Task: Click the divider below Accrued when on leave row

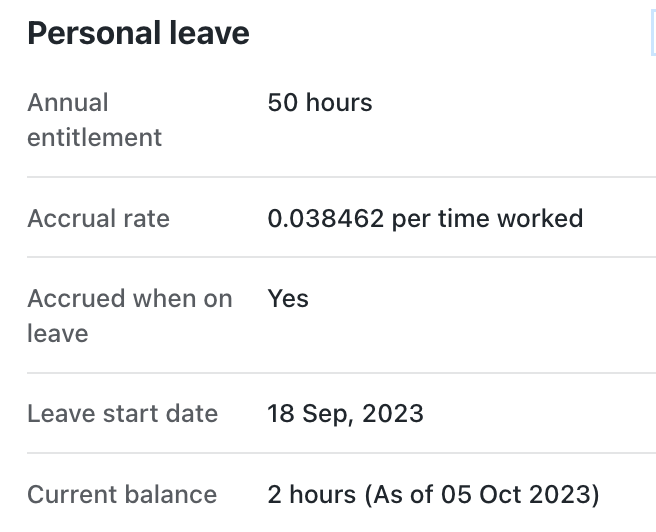Action: 341,372
